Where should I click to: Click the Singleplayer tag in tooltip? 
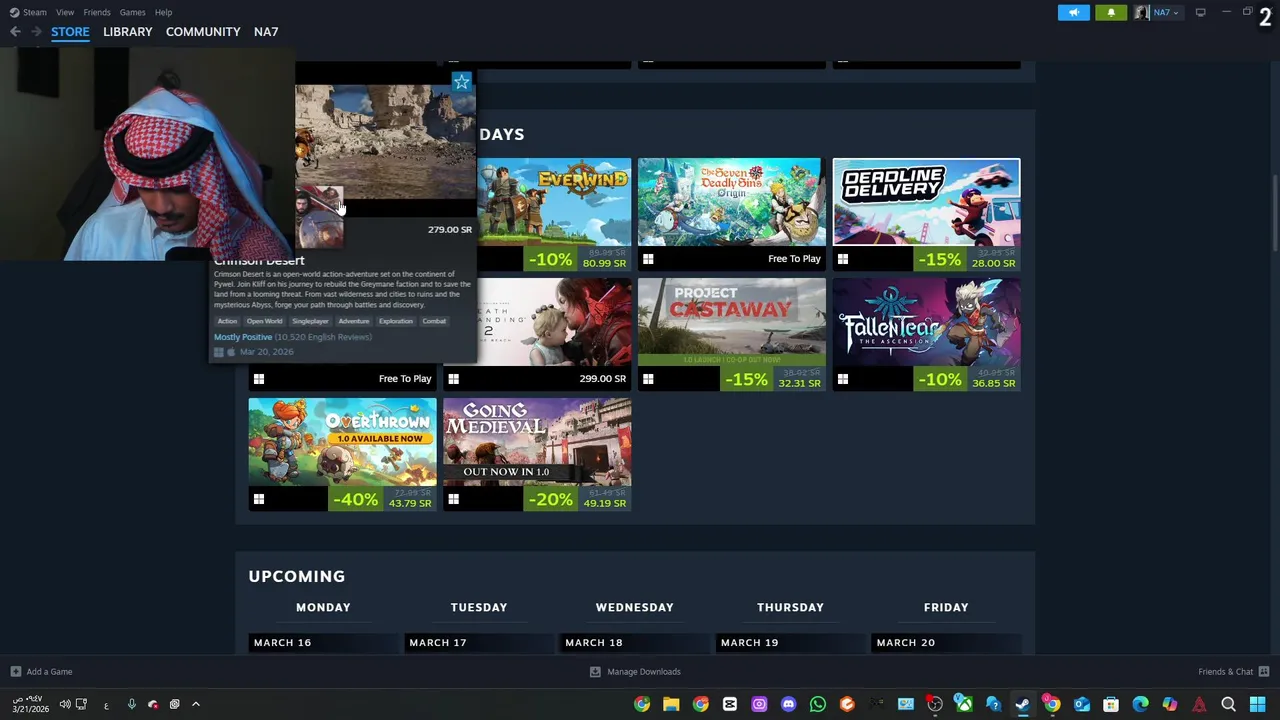pos(310,321)
